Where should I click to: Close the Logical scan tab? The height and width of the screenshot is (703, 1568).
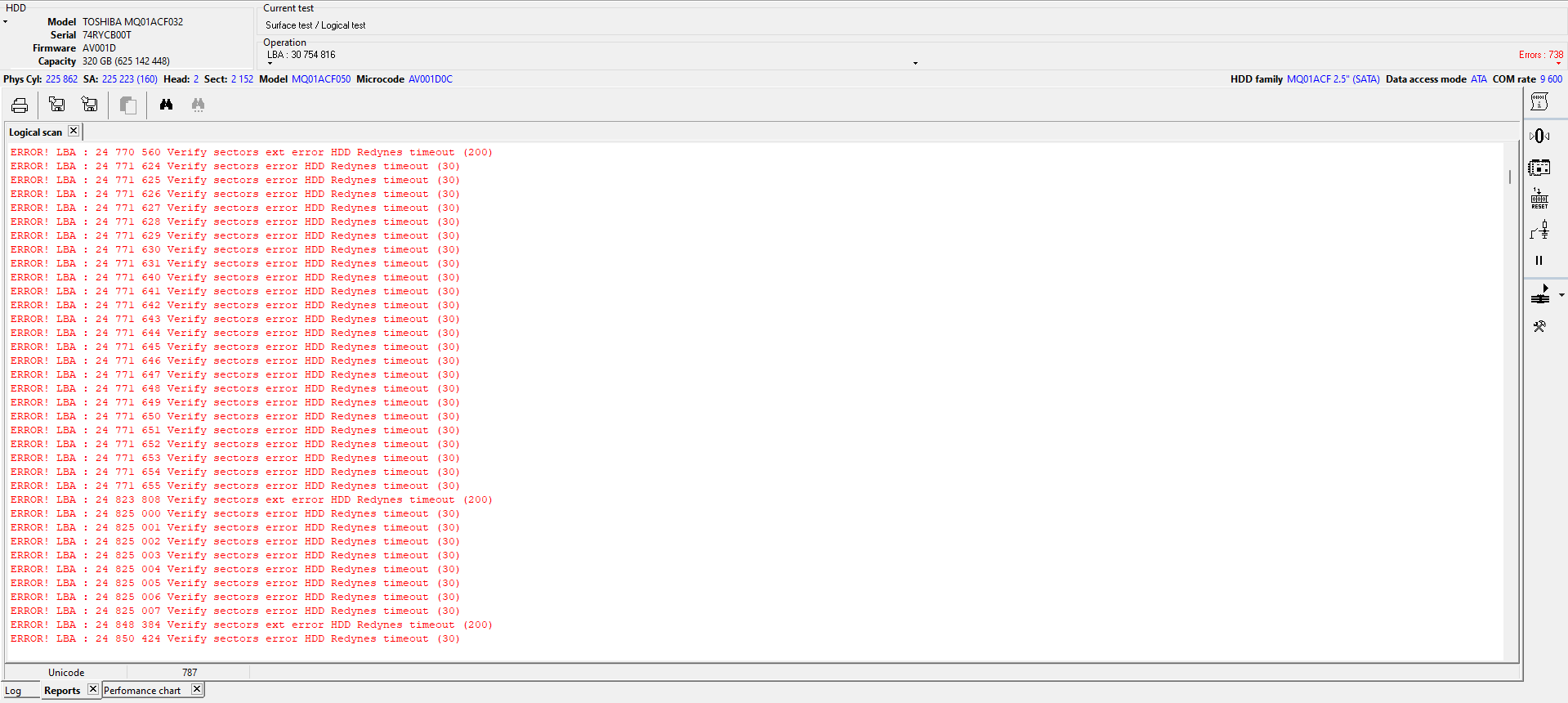pyautogui.click(x=74, y=131)
